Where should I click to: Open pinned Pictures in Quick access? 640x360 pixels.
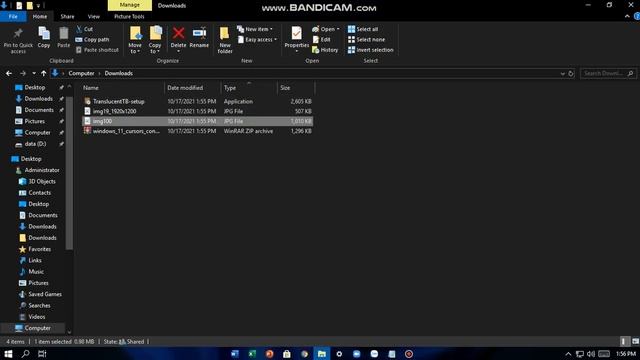point(34,121)
